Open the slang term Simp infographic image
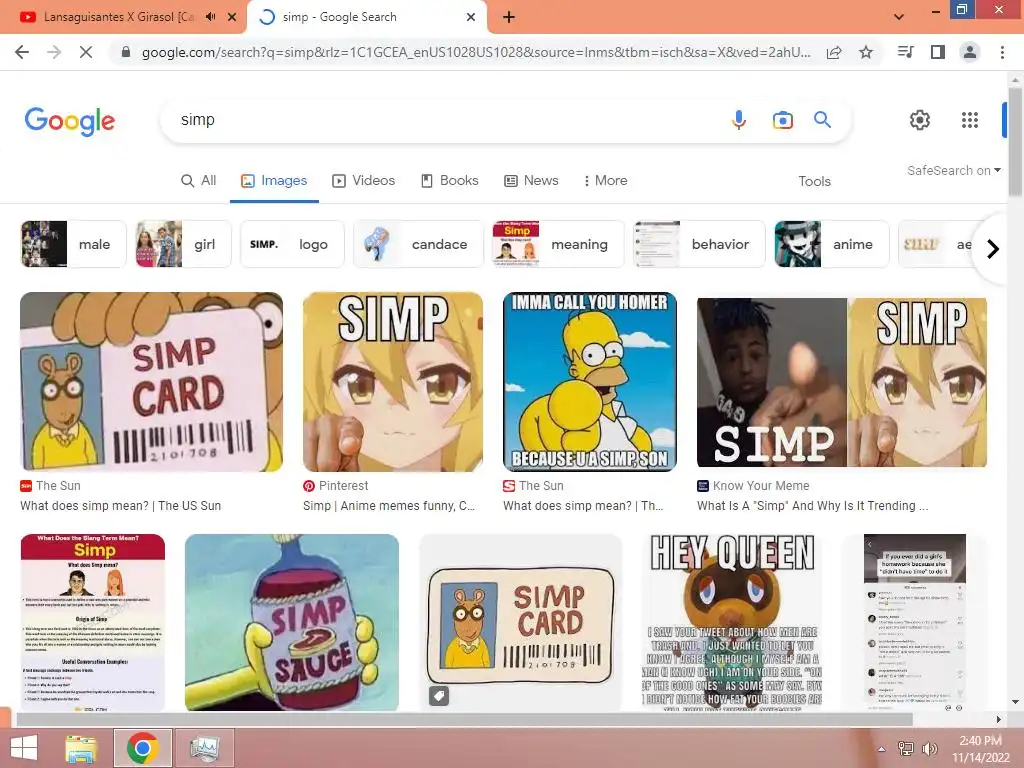The image size is (1024, 768). 93,622
